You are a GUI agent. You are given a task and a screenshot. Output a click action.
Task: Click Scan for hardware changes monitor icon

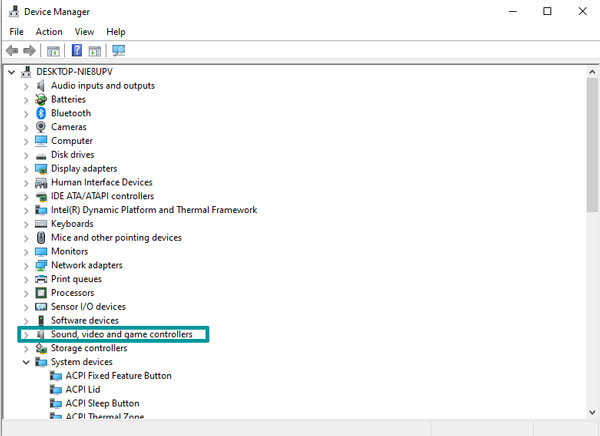(119, 51)
